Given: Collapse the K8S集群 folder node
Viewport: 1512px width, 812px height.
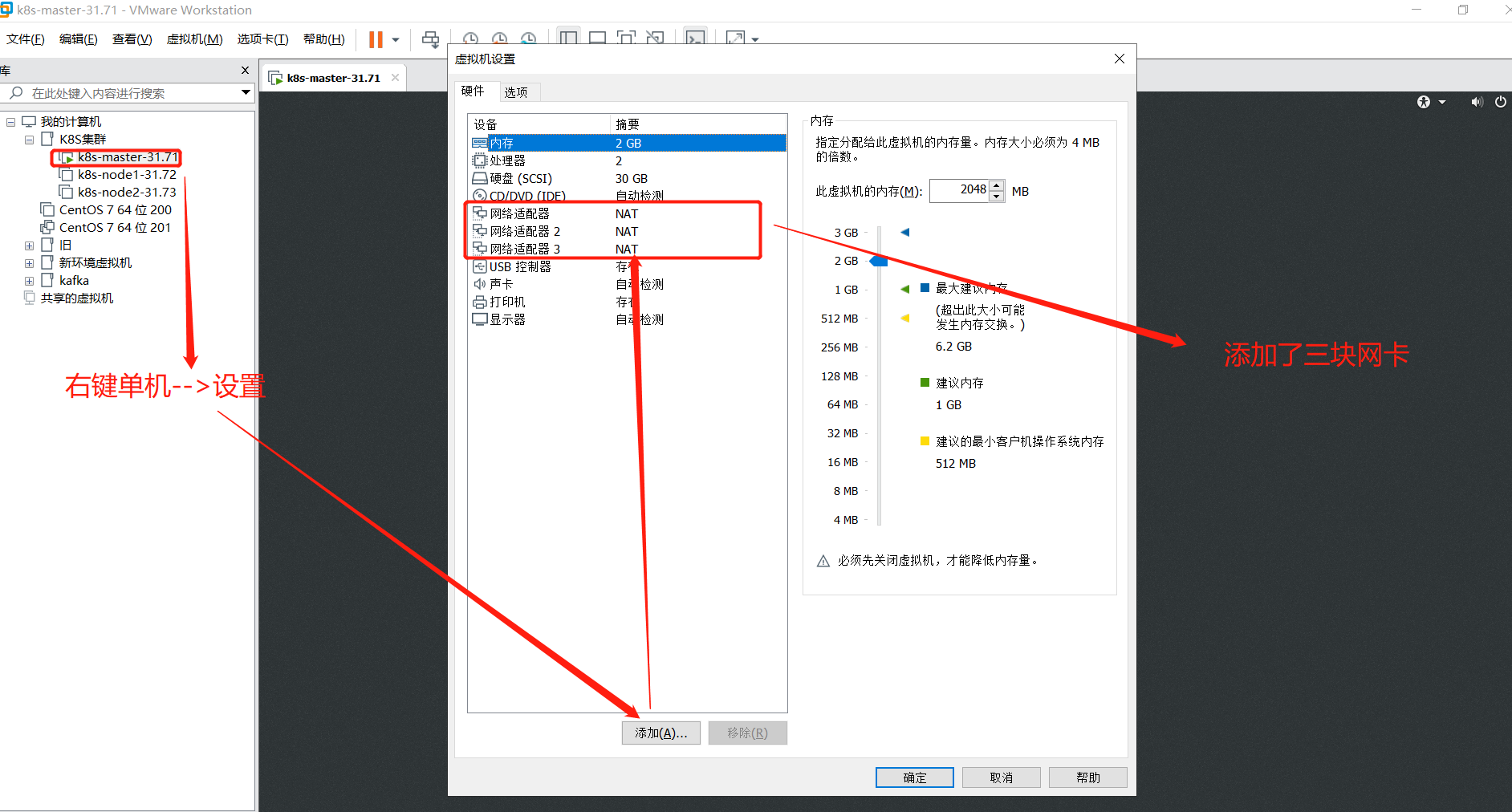Looking at the screenshot, I should (x=29, y=140).
